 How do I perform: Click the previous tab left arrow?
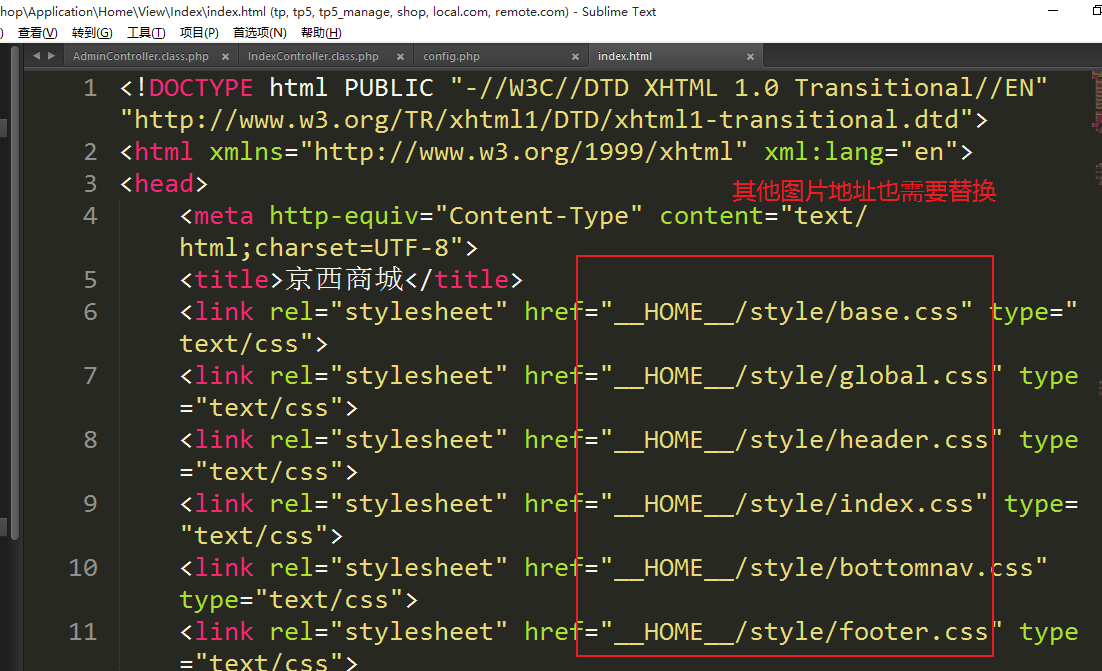[x=37, y=56]
